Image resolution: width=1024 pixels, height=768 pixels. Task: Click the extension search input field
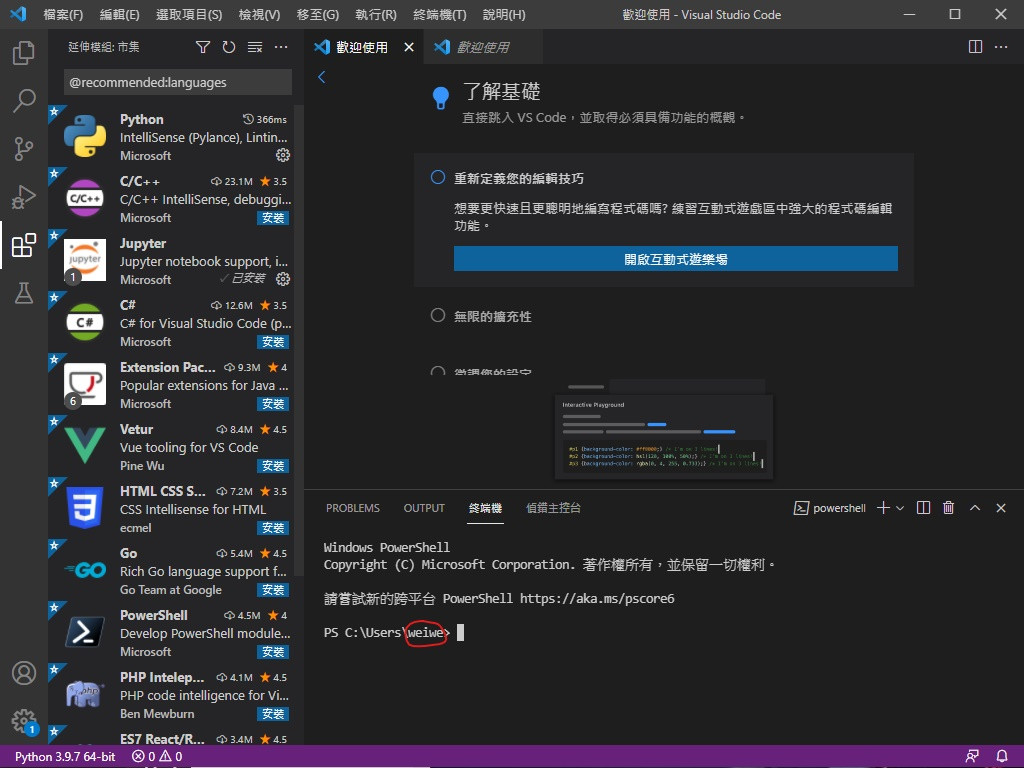coord(178,82)
